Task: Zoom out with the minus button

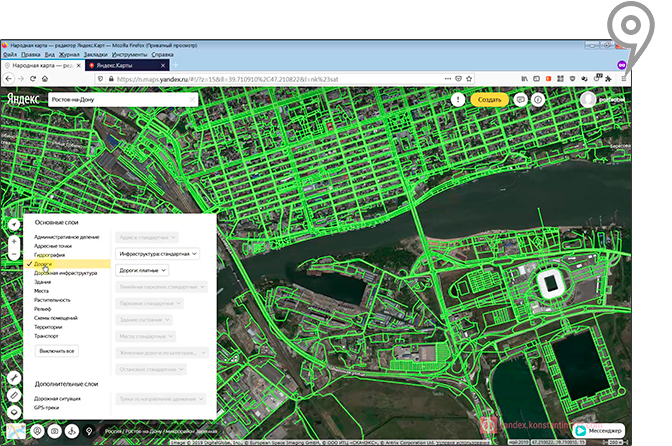Action: pyautogui.click(x=14, y=254)
